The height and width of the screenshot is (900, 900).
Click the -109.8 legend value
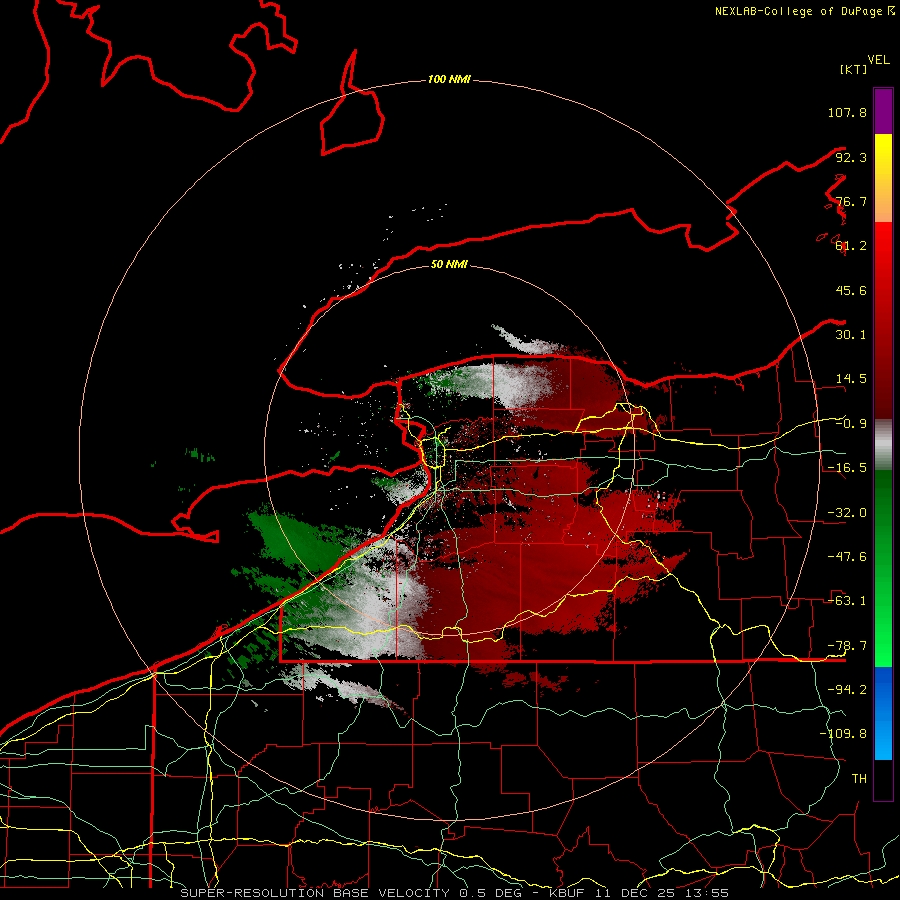pyautogui.click(x=843, y=734)
